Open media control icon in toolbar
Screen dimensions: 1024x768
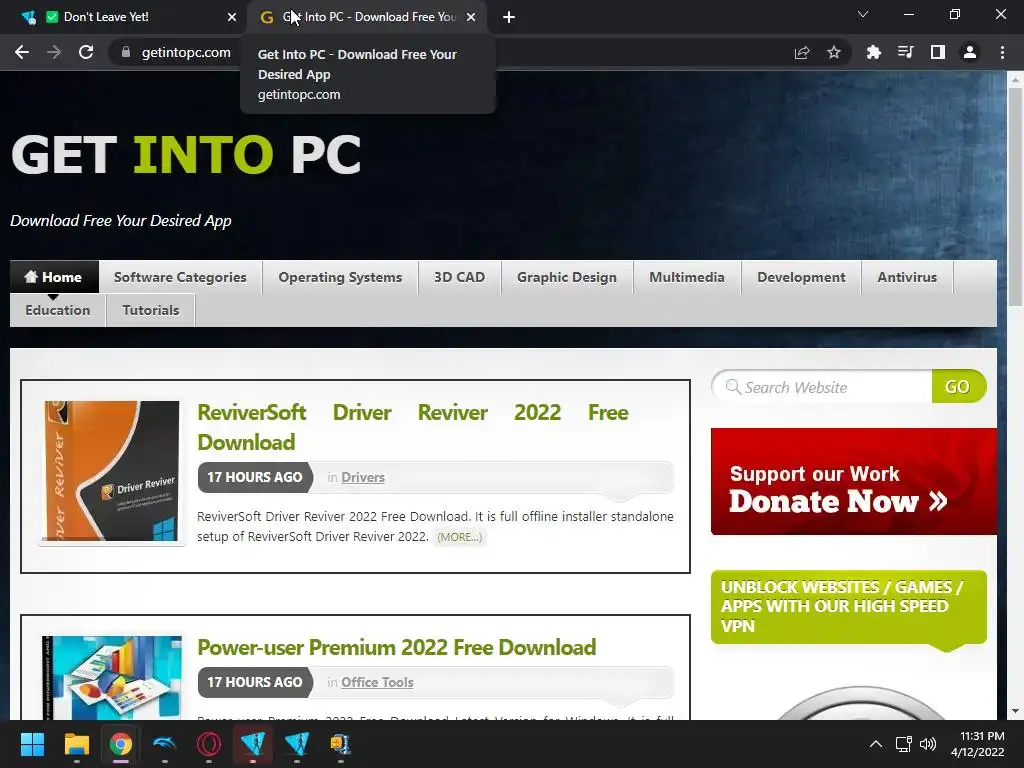pyautogui.click(x=906, y=52)
